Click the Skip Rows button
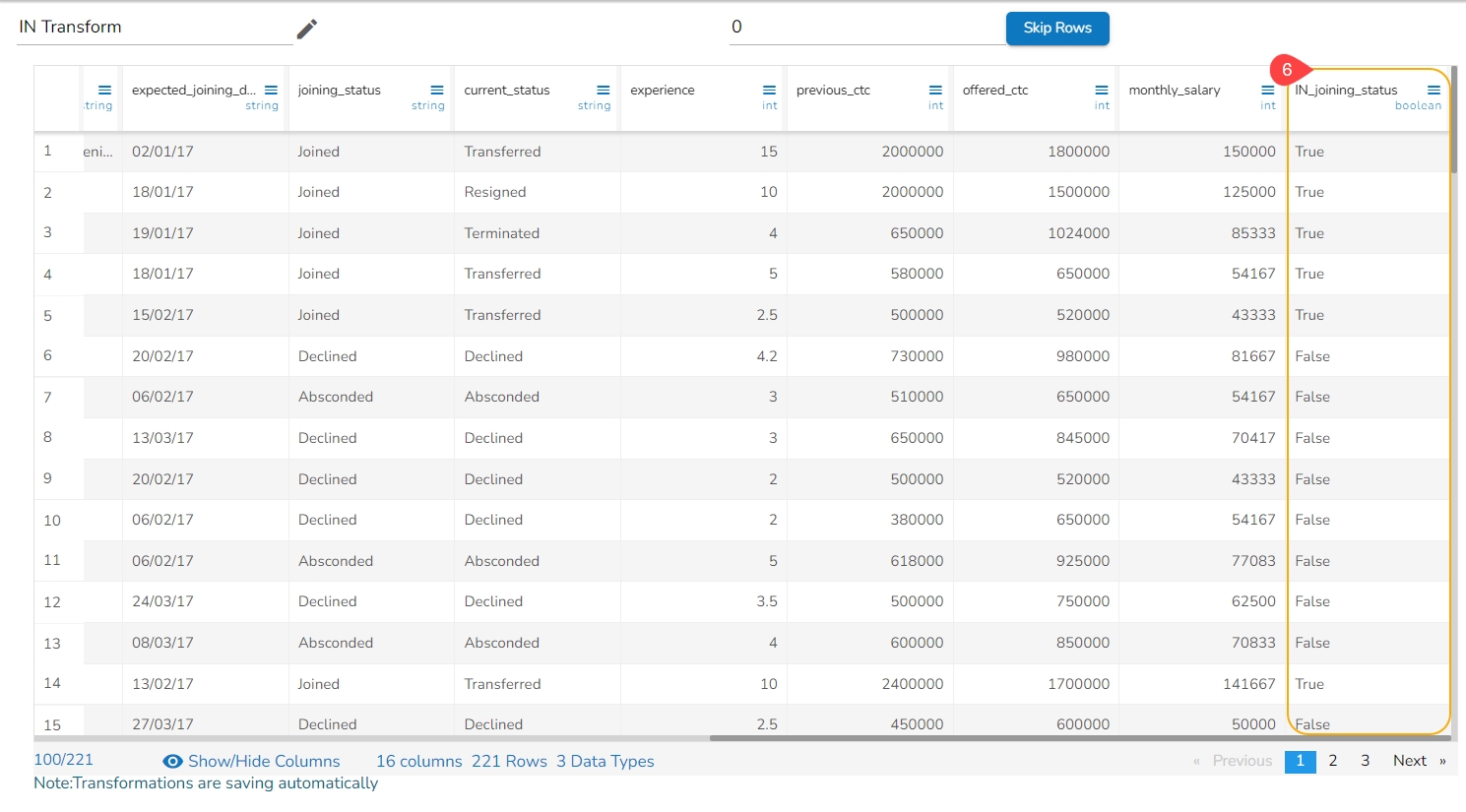This screenshot has width=1466, height=812. point(1056,28)
